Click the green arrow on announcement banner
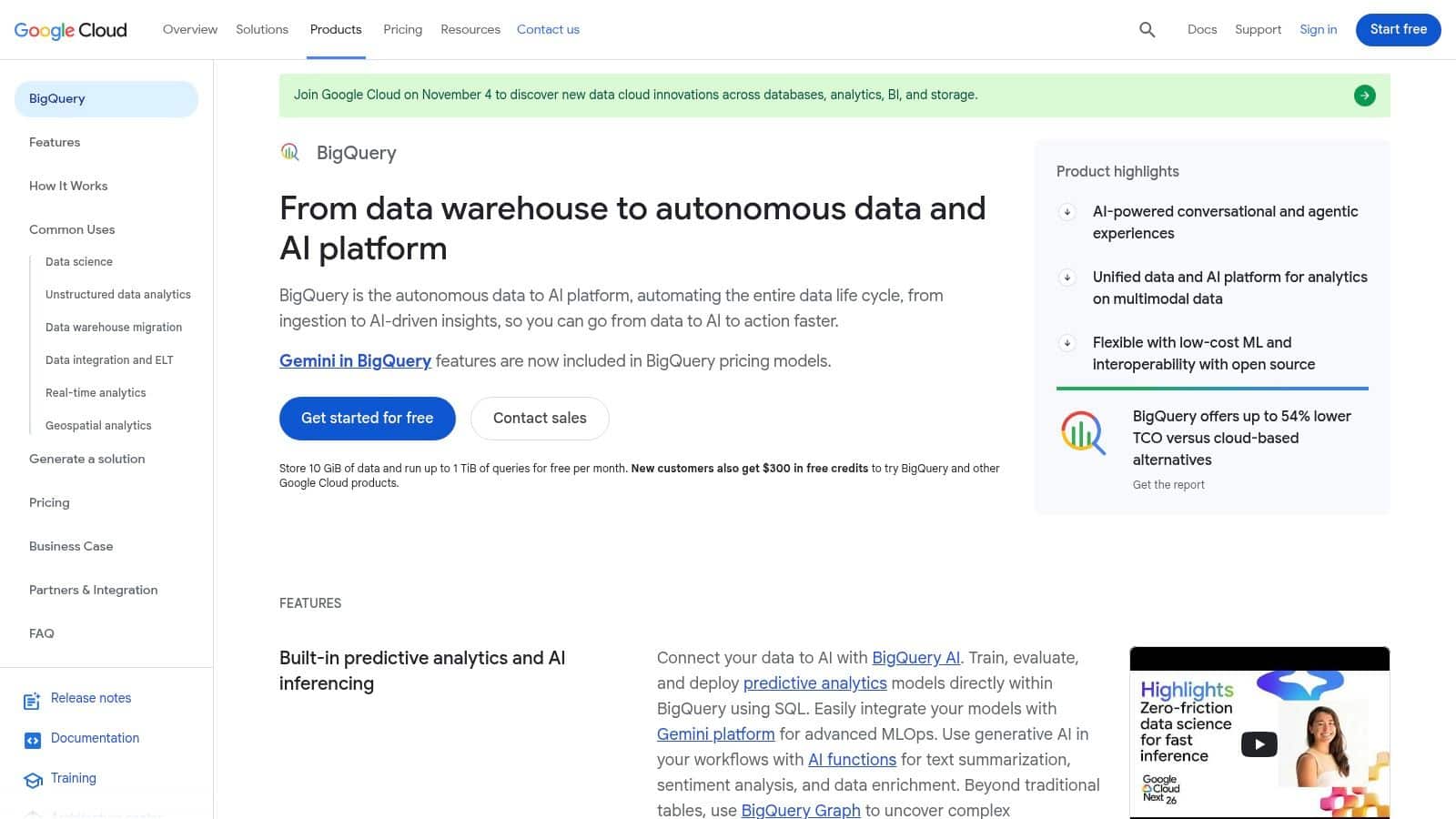This screenshot has height=819, width=1456. tap(1364, 96)
